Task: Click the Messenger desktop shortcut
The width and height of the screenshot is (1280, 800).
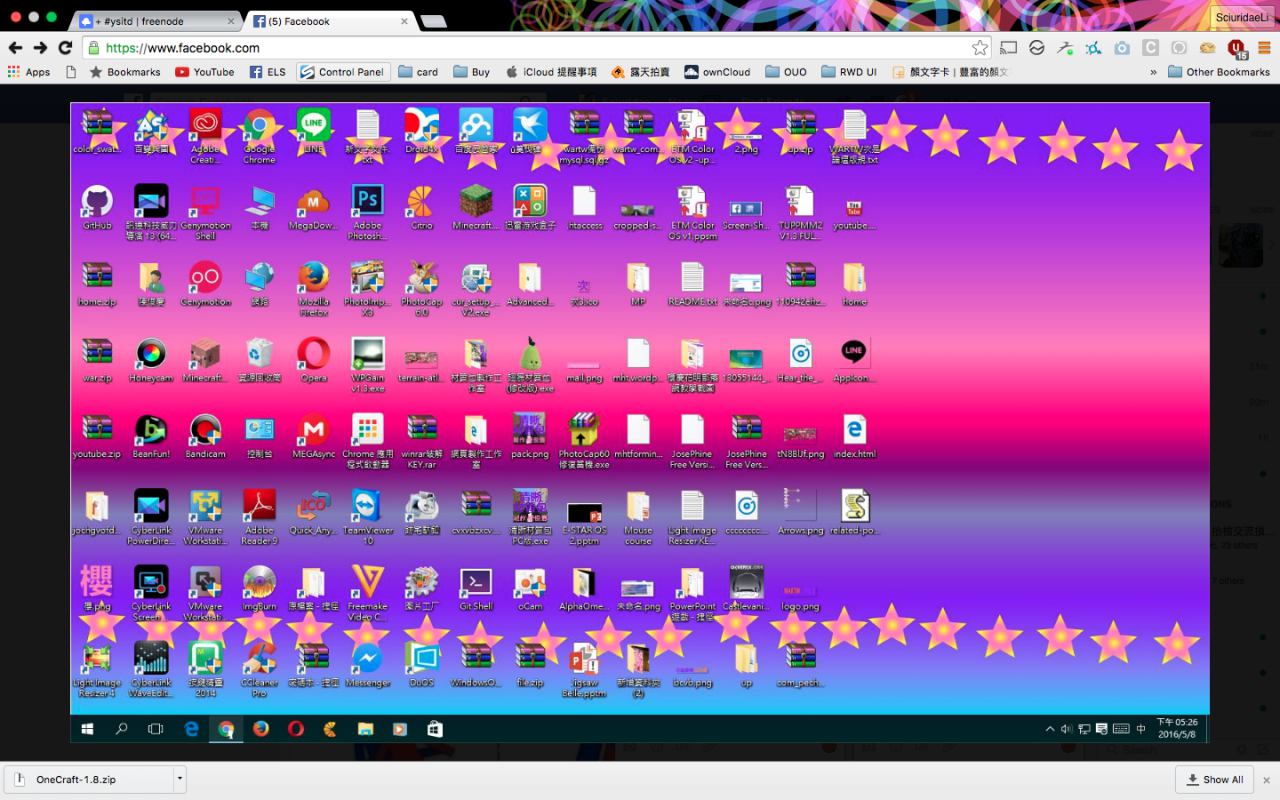Action: (367, 660)
